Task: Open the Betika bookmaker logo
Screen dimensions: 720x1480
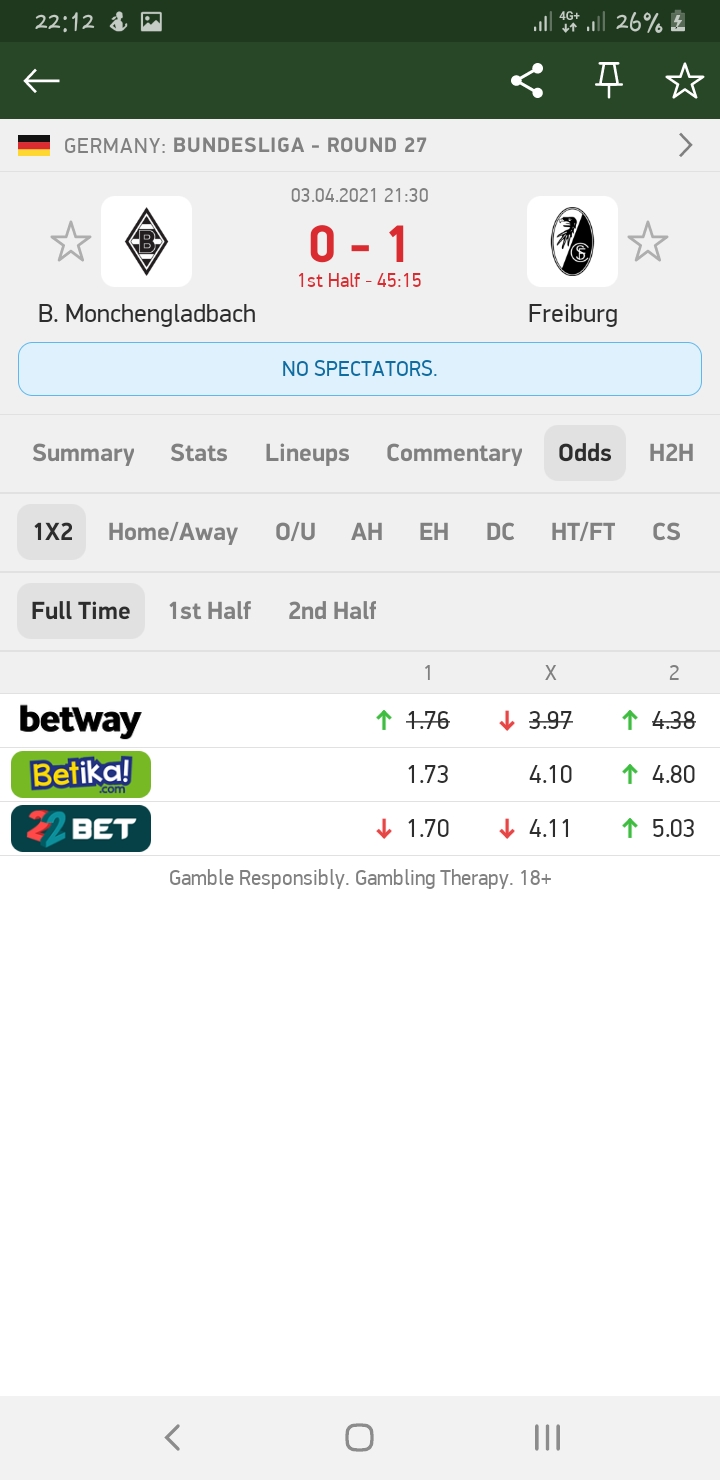Action: click(81, 774)
